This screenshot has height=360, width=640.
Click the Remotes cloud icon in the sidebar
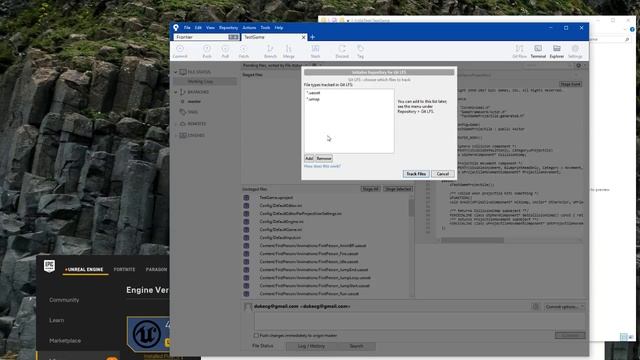(183, 123)
